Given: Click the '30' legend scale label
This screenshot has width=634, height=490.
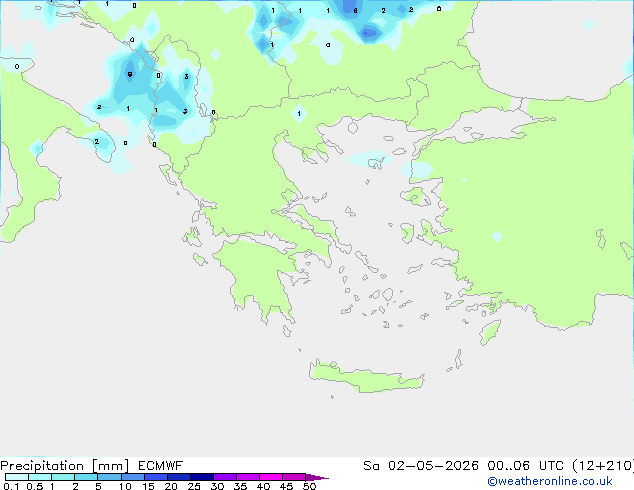Looking at the screenshot, I should (x=217, y=486).
